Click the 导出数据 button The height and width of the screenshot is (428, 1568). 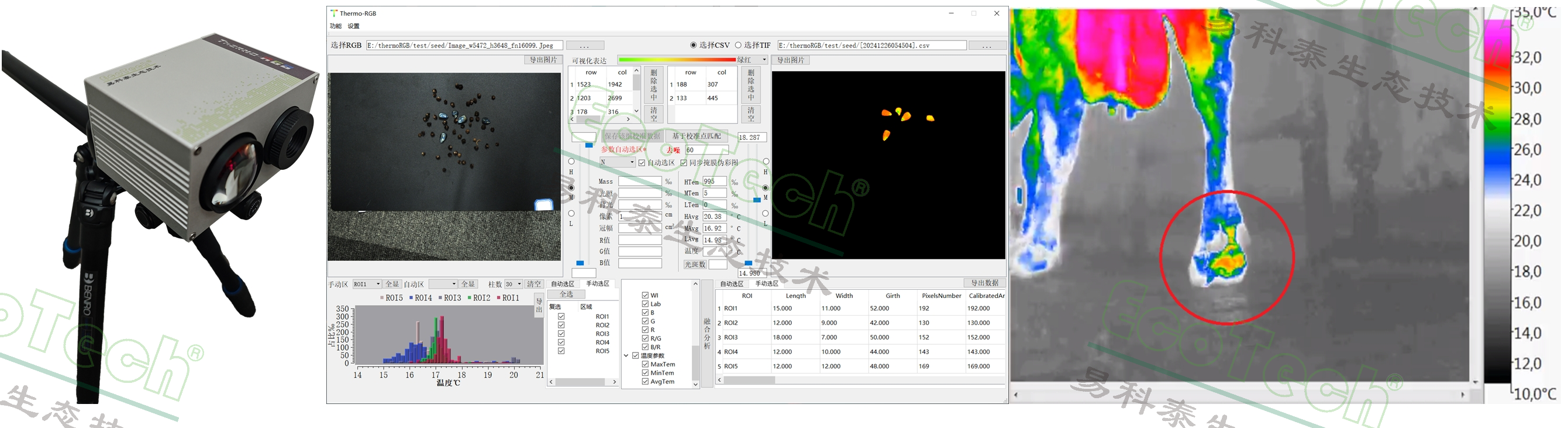point(984,283)
